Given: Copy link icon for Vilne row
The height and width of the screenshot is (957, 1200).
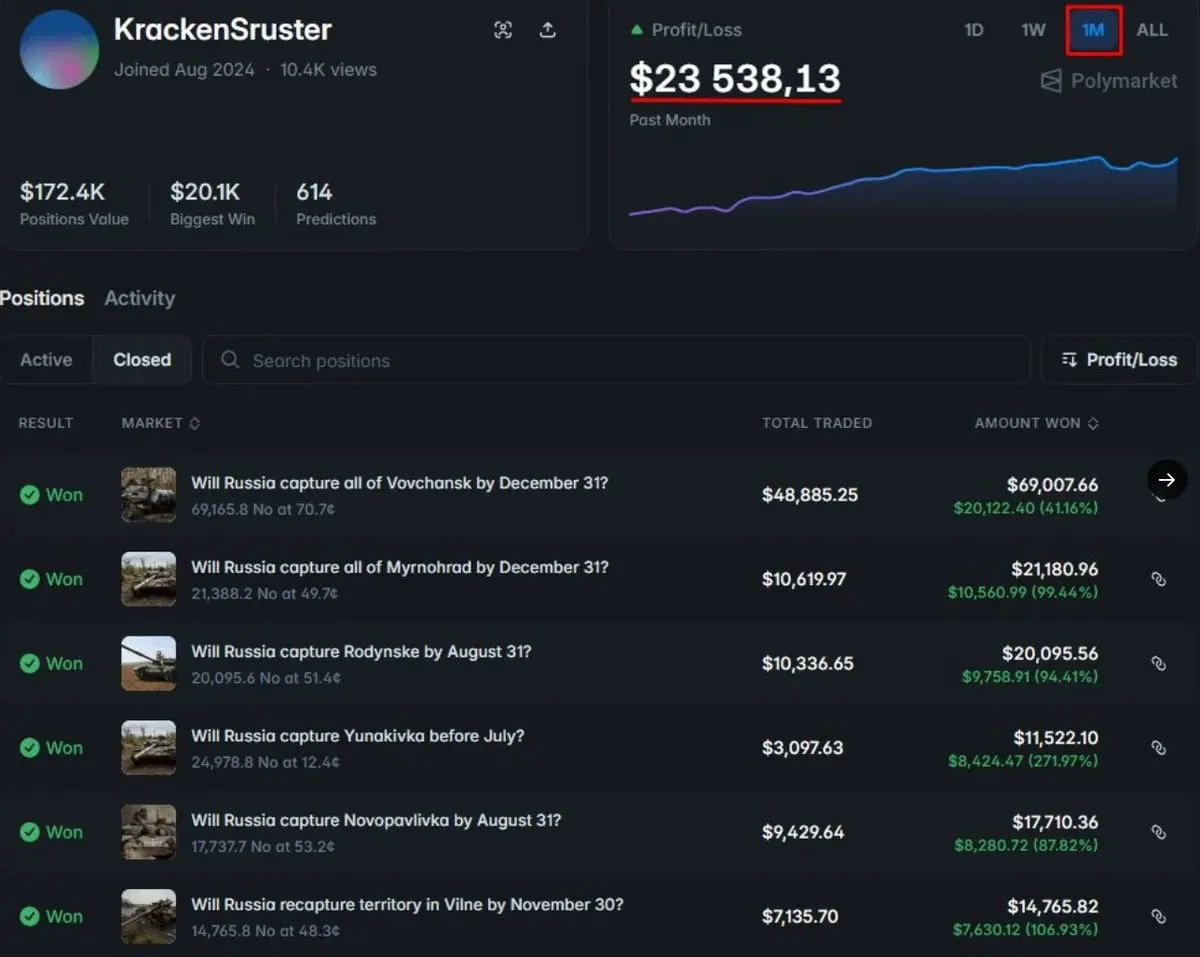Looking at the screenshot, I should pyautogui.click(x=1159, y=916).
